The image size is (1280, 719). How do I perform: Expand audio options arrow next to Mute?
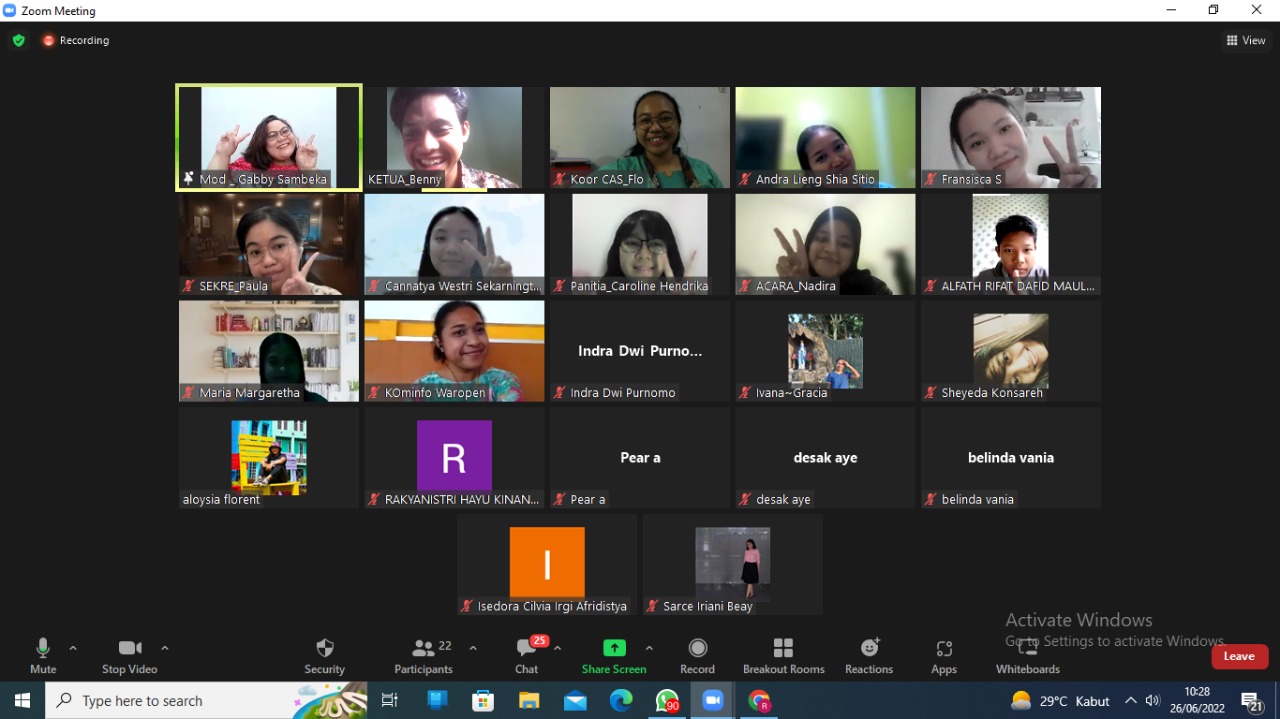point(73,648)
